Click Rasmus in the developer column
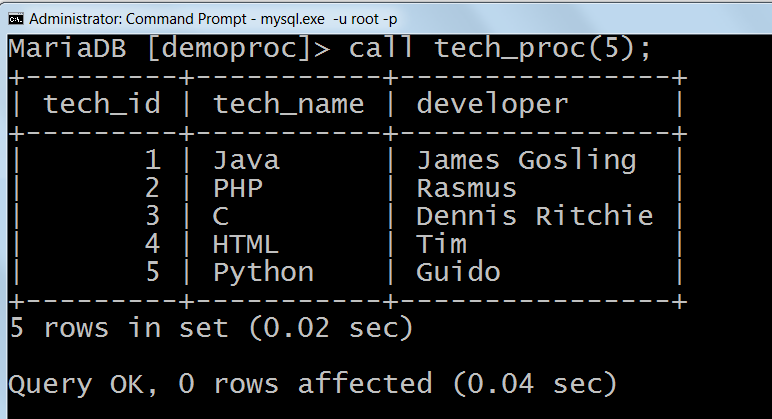The height and width of the screenshot is (419, 772). [x=467, y=188]
